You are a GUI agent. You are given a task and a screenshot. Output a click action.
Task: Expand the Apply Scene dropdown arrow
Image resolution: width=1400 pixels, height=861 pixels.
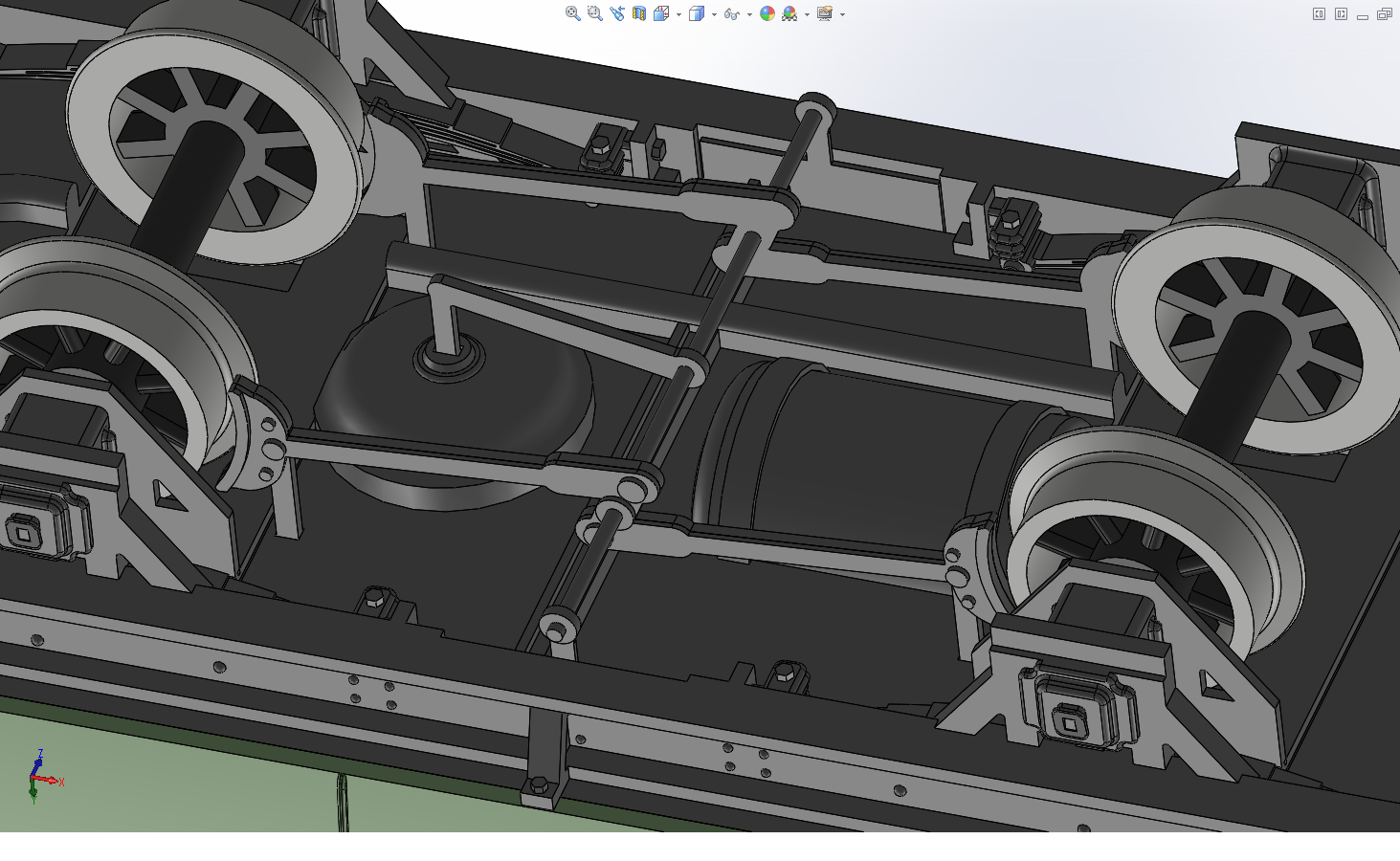[x=807, y=14]
